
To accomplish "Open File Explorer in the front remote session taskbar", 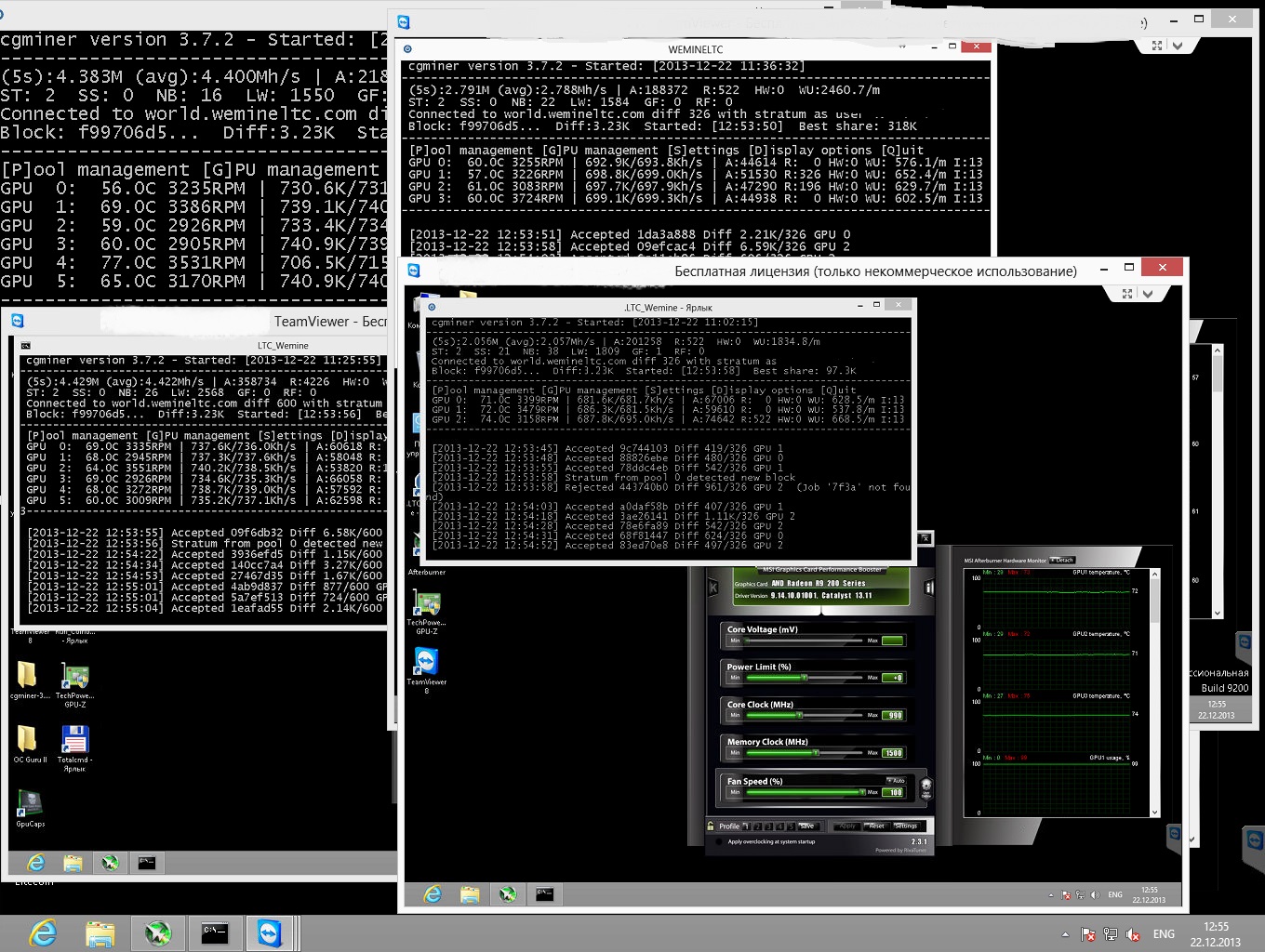I will (470, 894).
